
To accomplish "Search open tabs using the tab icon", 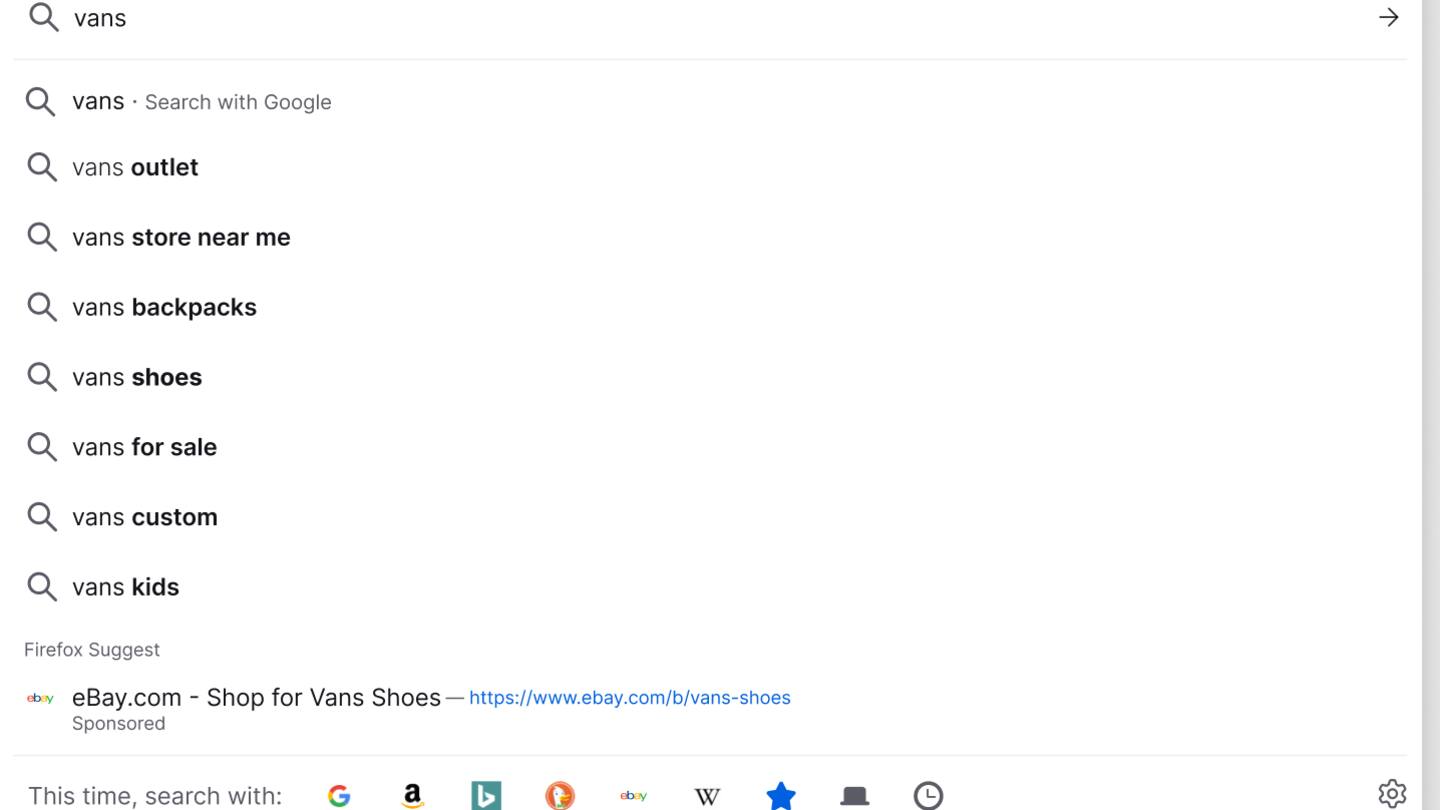I will point(855,796).
